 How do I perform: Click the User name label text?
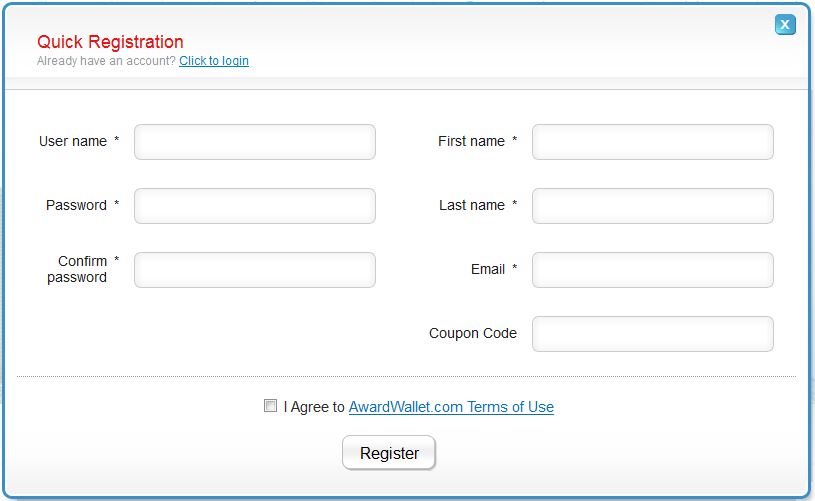pyautogui.click(x=73, y=141)
